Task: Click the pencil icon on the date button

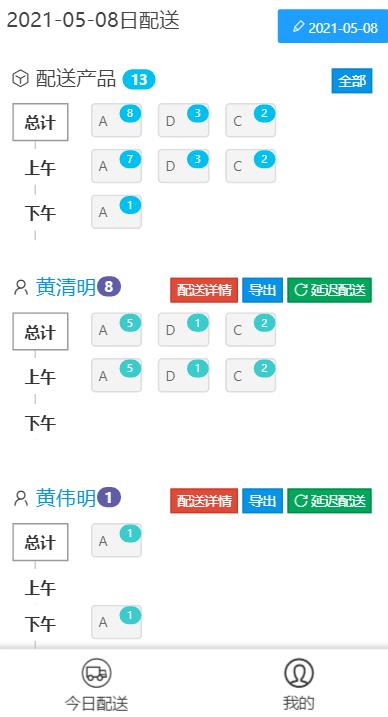Action: 298,27
